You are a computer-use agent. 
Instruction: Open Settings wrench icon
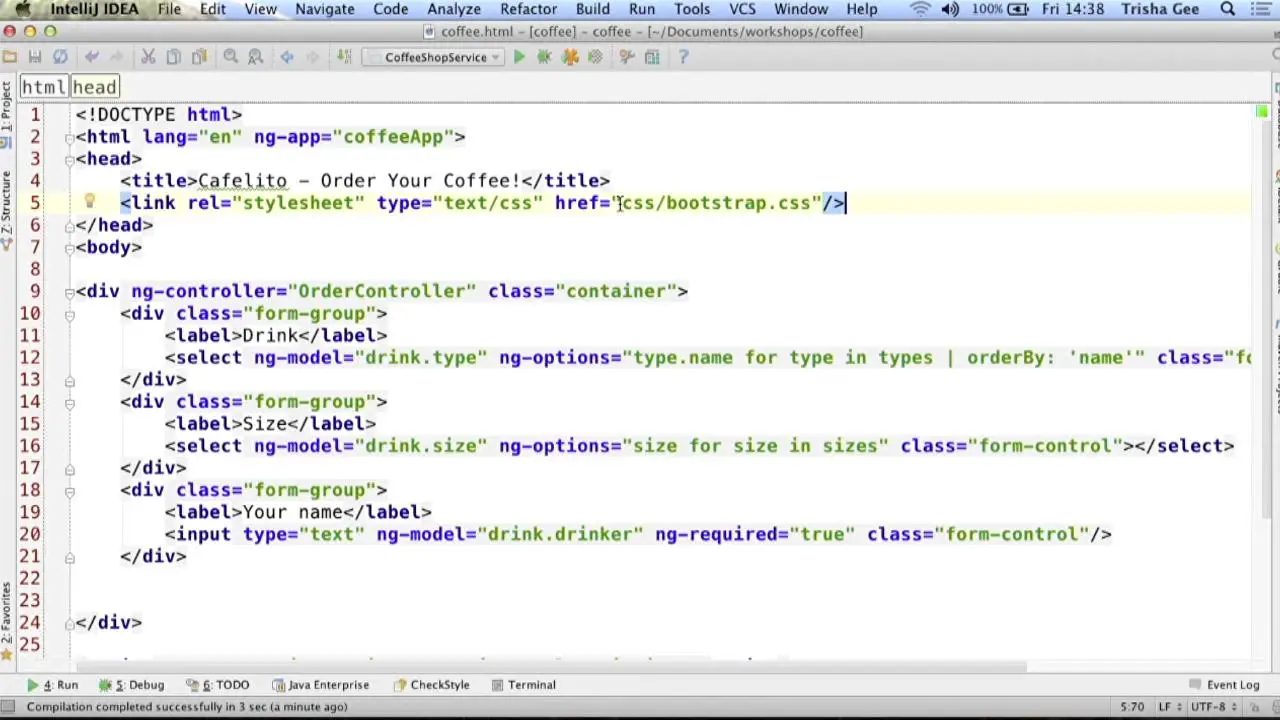pos(627,57)
